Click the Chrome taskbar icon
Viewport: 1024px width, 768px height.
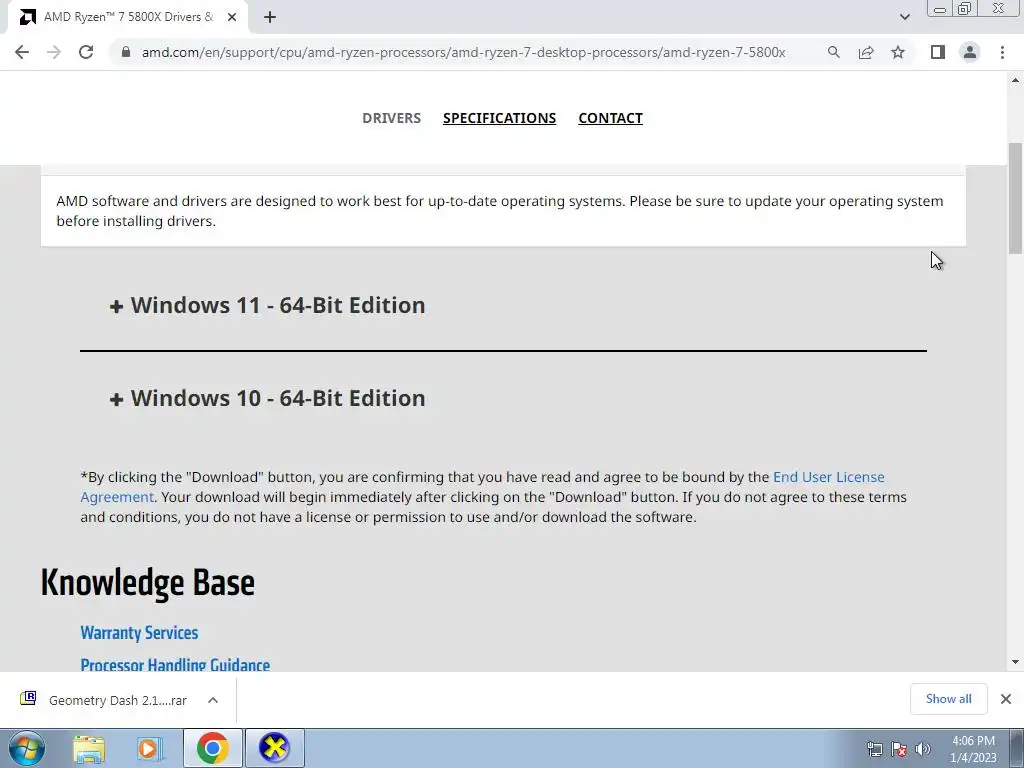(x=212, y=748)
